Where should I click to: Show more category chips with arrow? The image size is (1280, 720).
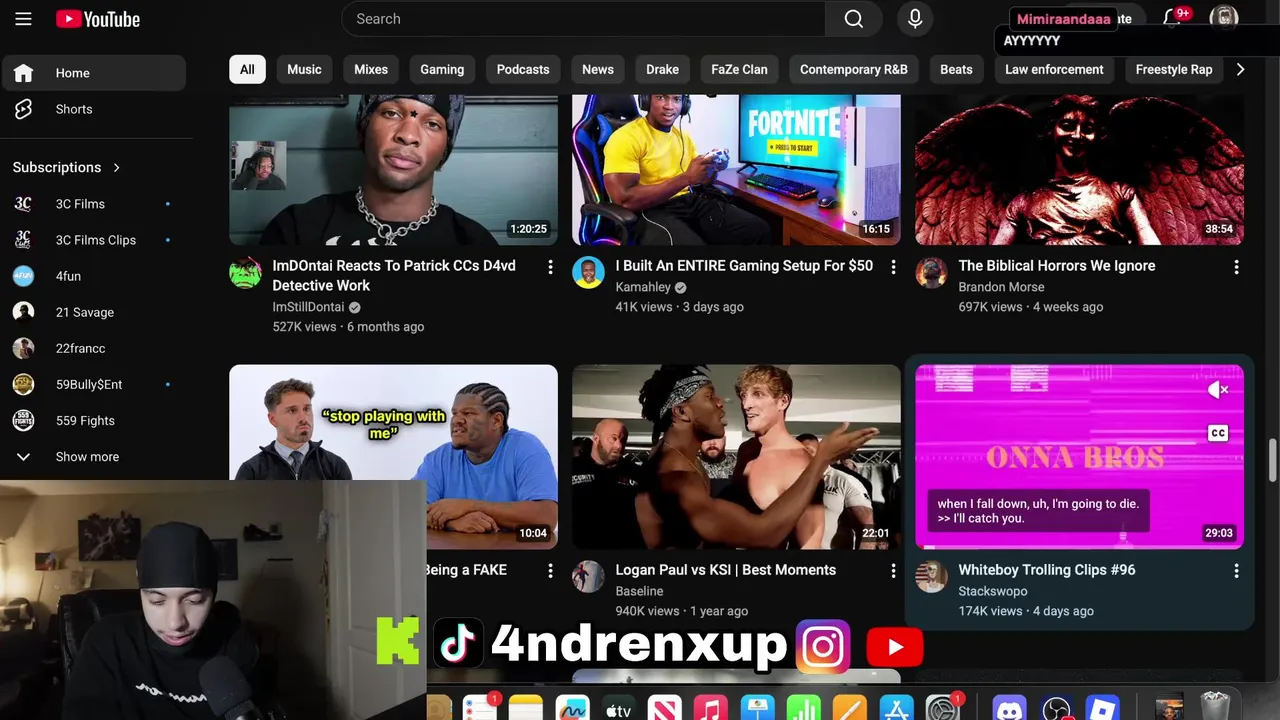(x=1240, y=69)
